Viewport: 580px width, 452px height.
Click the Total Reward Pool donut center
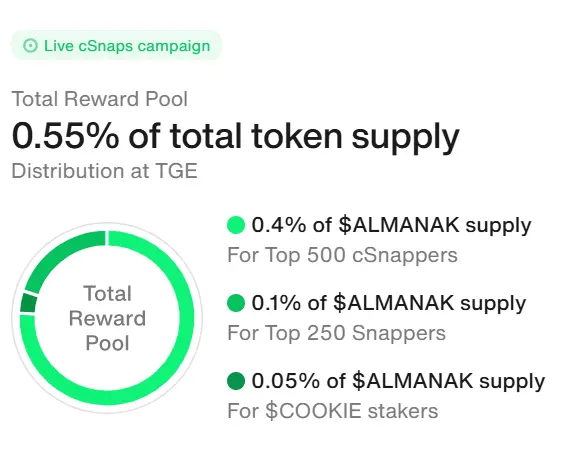tap(107, 318)
